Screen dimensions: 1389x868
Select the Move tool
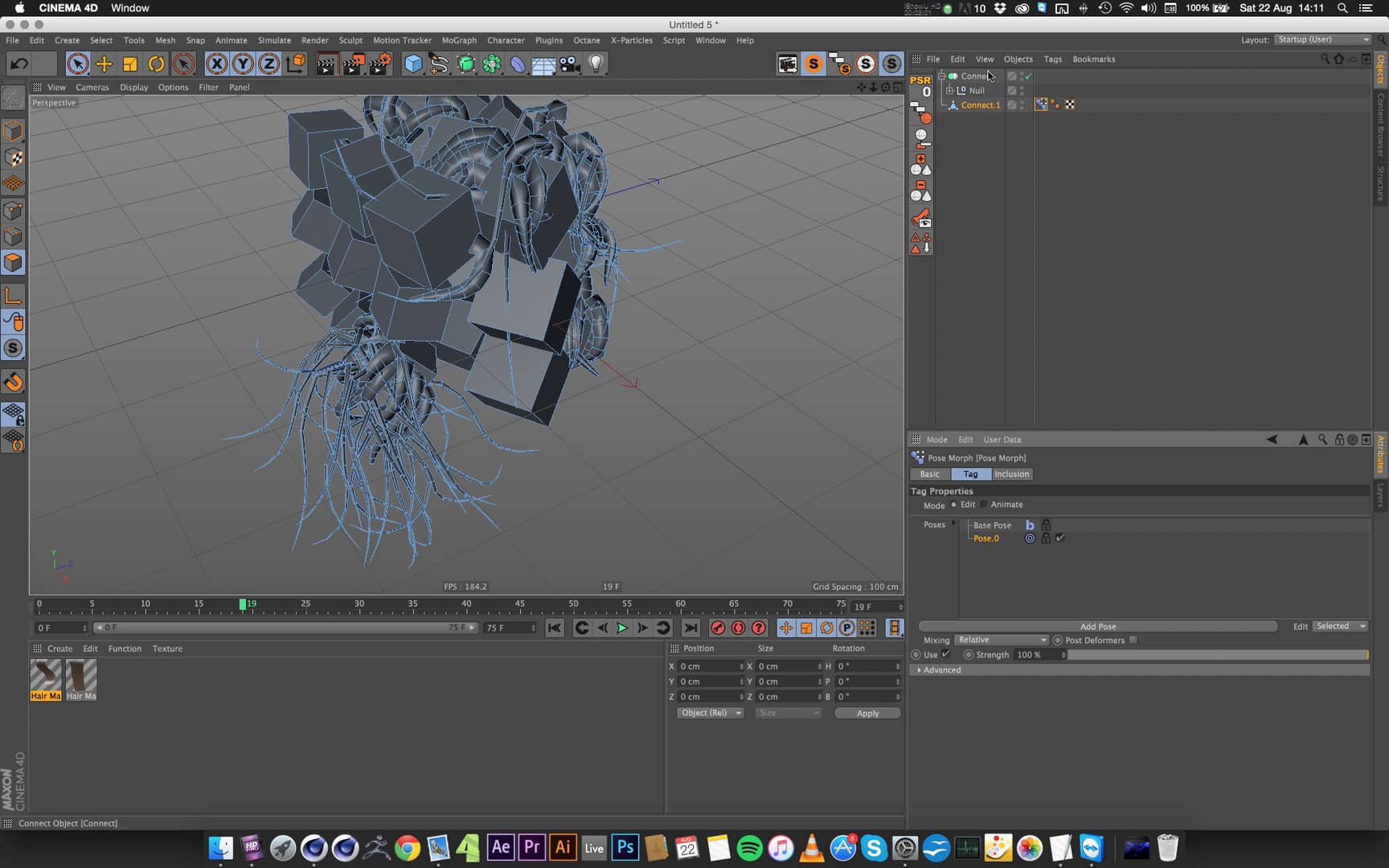pyautogui.click(x=103, y=63)
